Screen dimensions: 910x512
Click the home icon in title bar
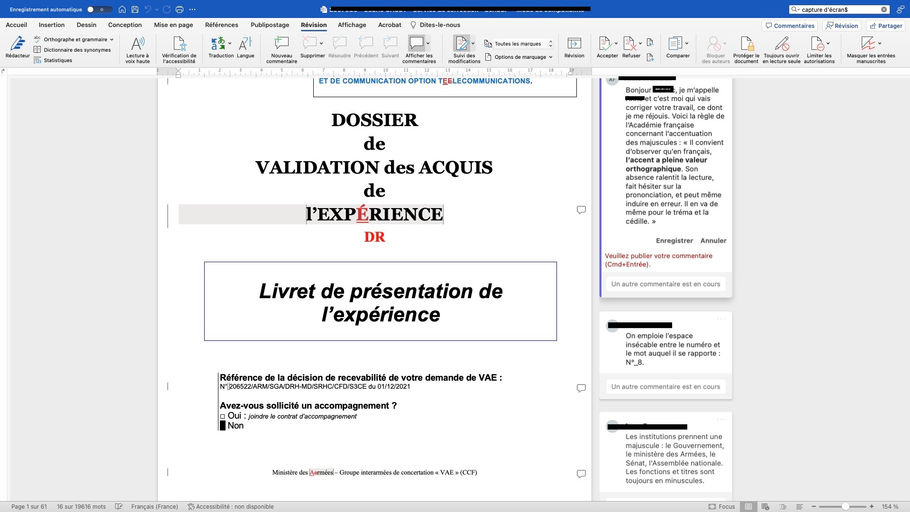pyautogui.click(x=122, y=9)
